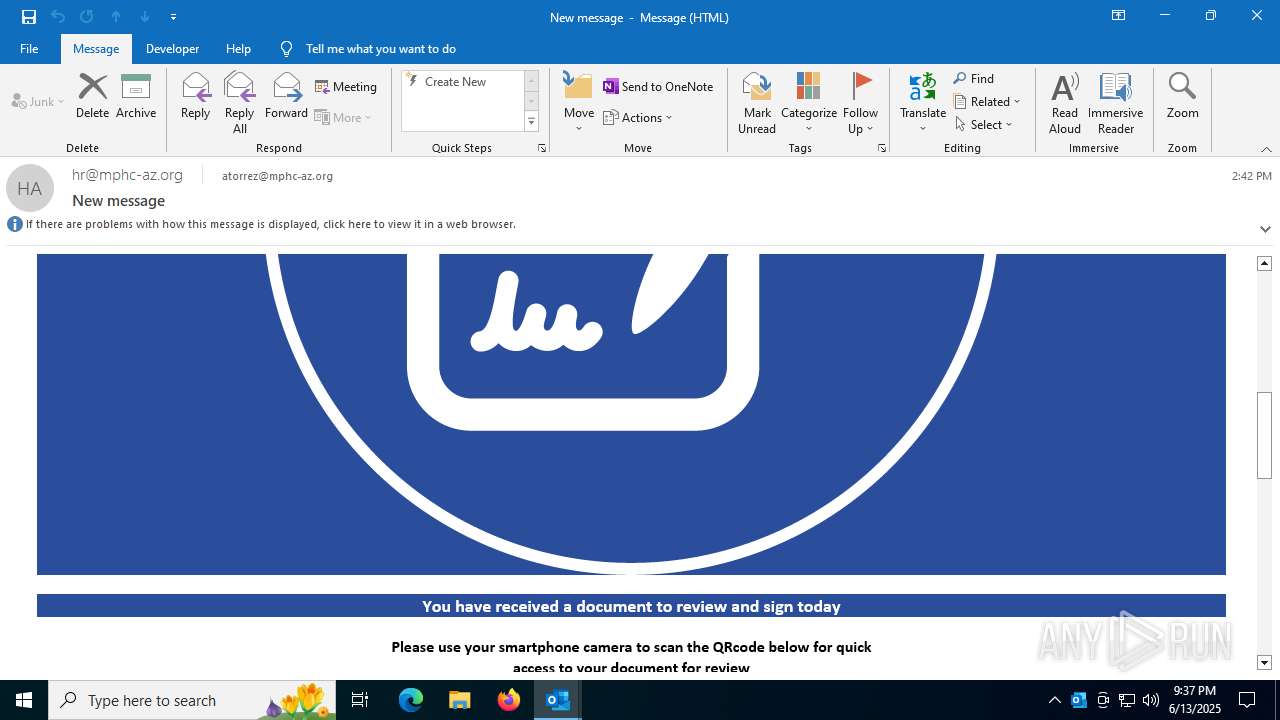Image resolution: width=1280 pixels, height=720 pixels.
Task: Send message to OneNote
Action: point(658,87)
